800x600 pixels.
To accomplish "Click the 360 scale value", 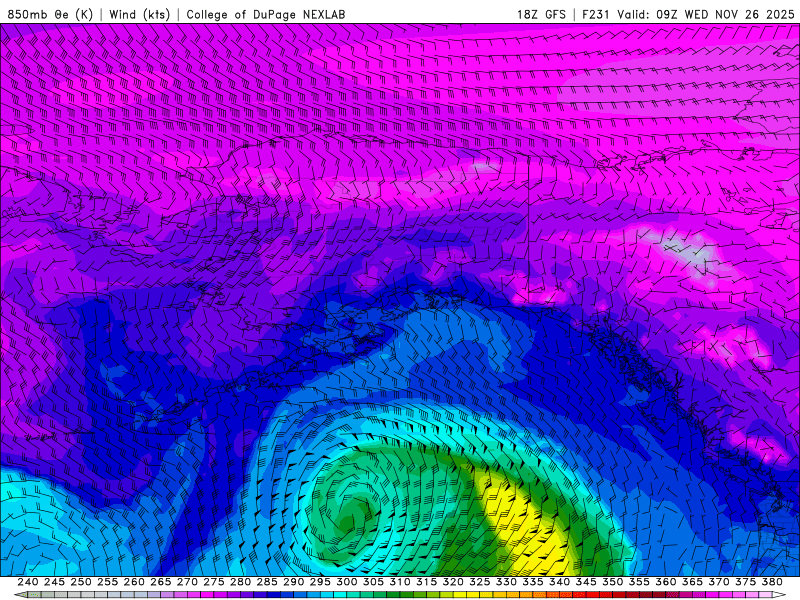I will (x=666, y=582).
